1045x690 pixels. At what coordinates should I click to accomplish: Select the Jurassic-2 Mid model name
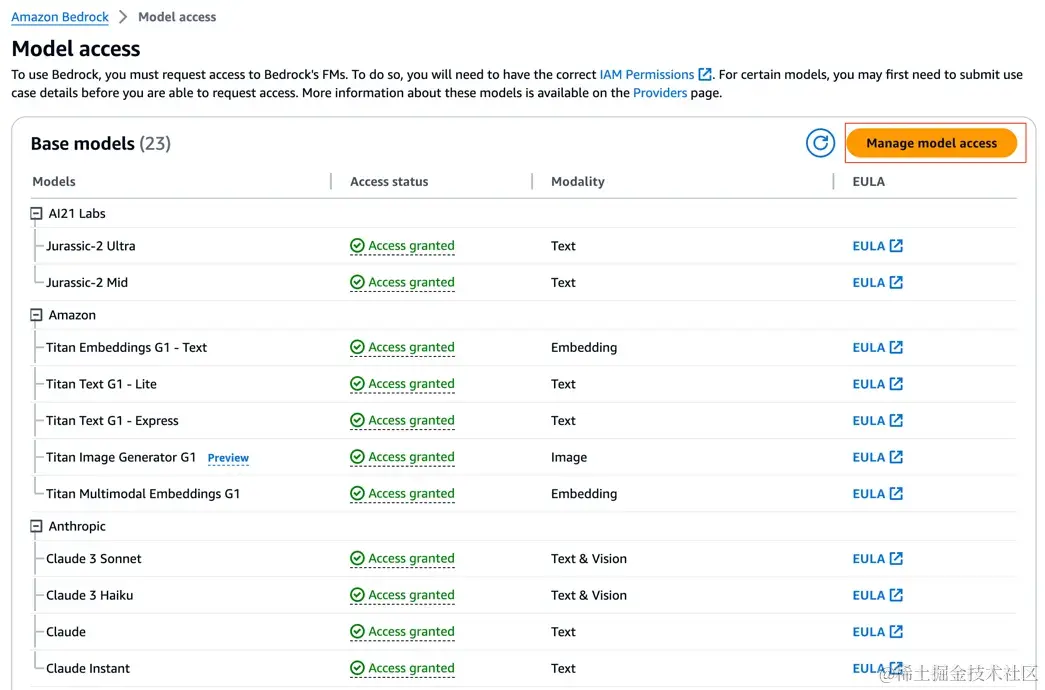click(x=87, y=283)
